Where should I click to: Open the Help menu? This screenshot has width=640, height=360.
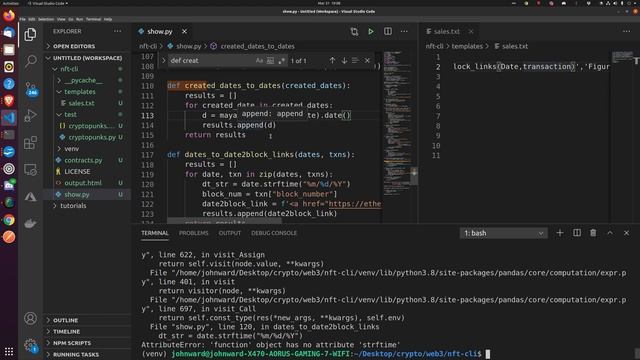108,19
